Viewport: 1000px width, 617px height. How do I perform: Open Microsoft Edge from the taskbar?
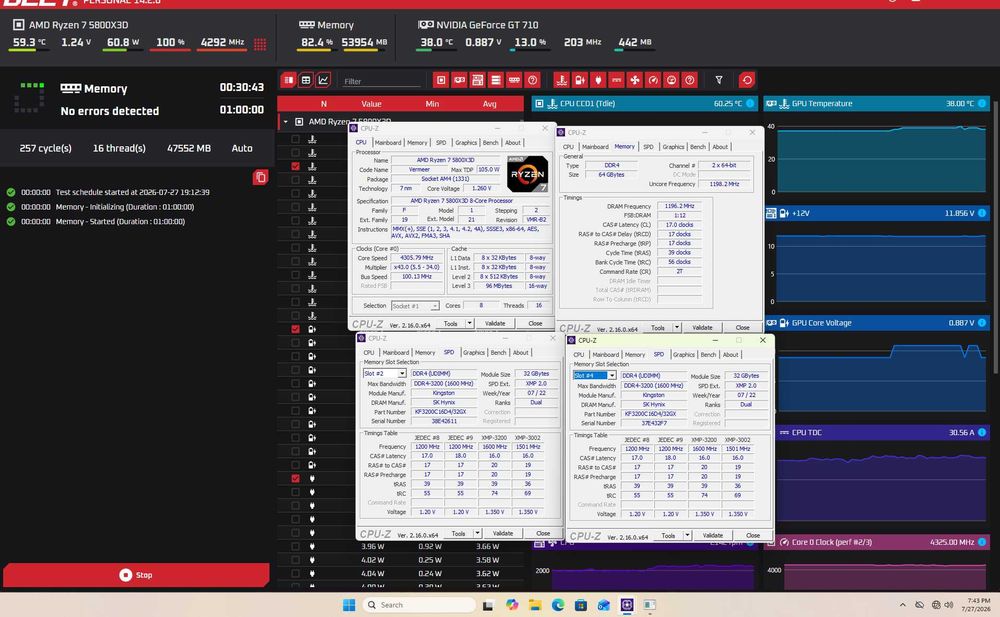click(x=558, y=605)
